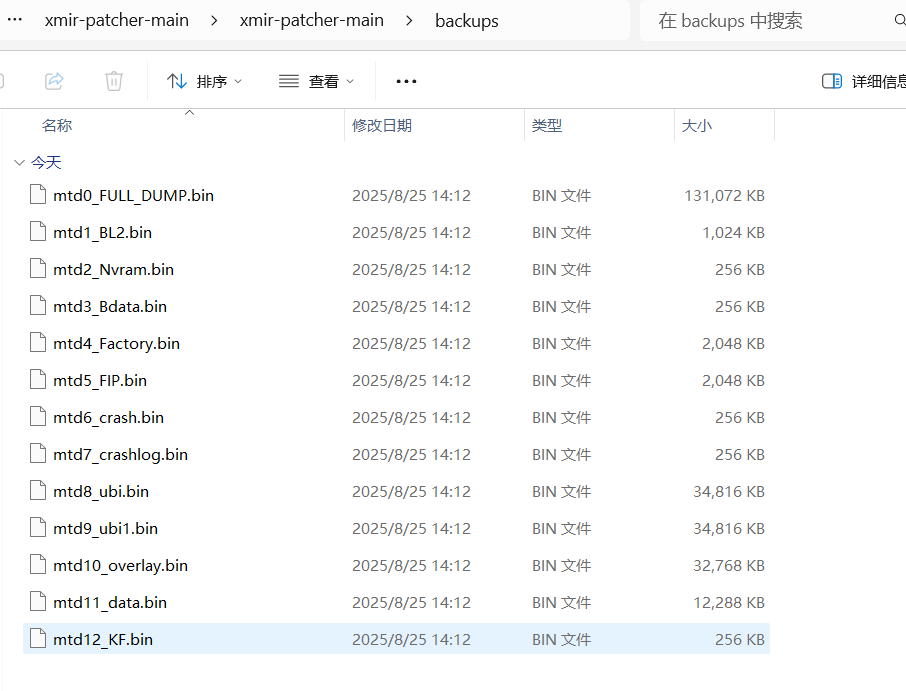Click the file icon of mtd0_FULL_DUMP.bin
The width and height of the screenshot is (906, 691).
pos(38,195)
